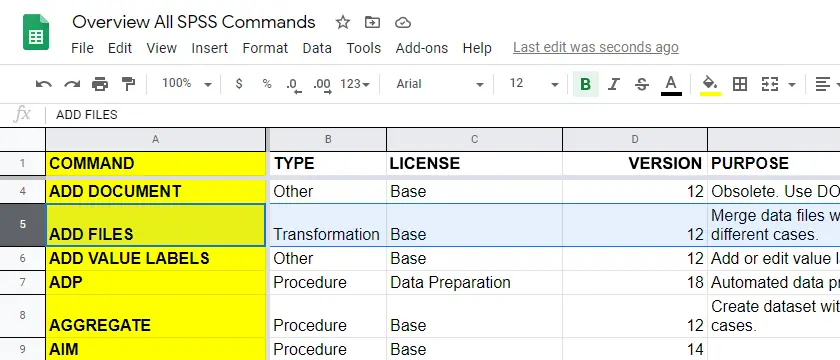Viewport: 840px width, 360px height.
Task: Select the ADD VALUE LABELS cell
Action: [x=155, y=258]
